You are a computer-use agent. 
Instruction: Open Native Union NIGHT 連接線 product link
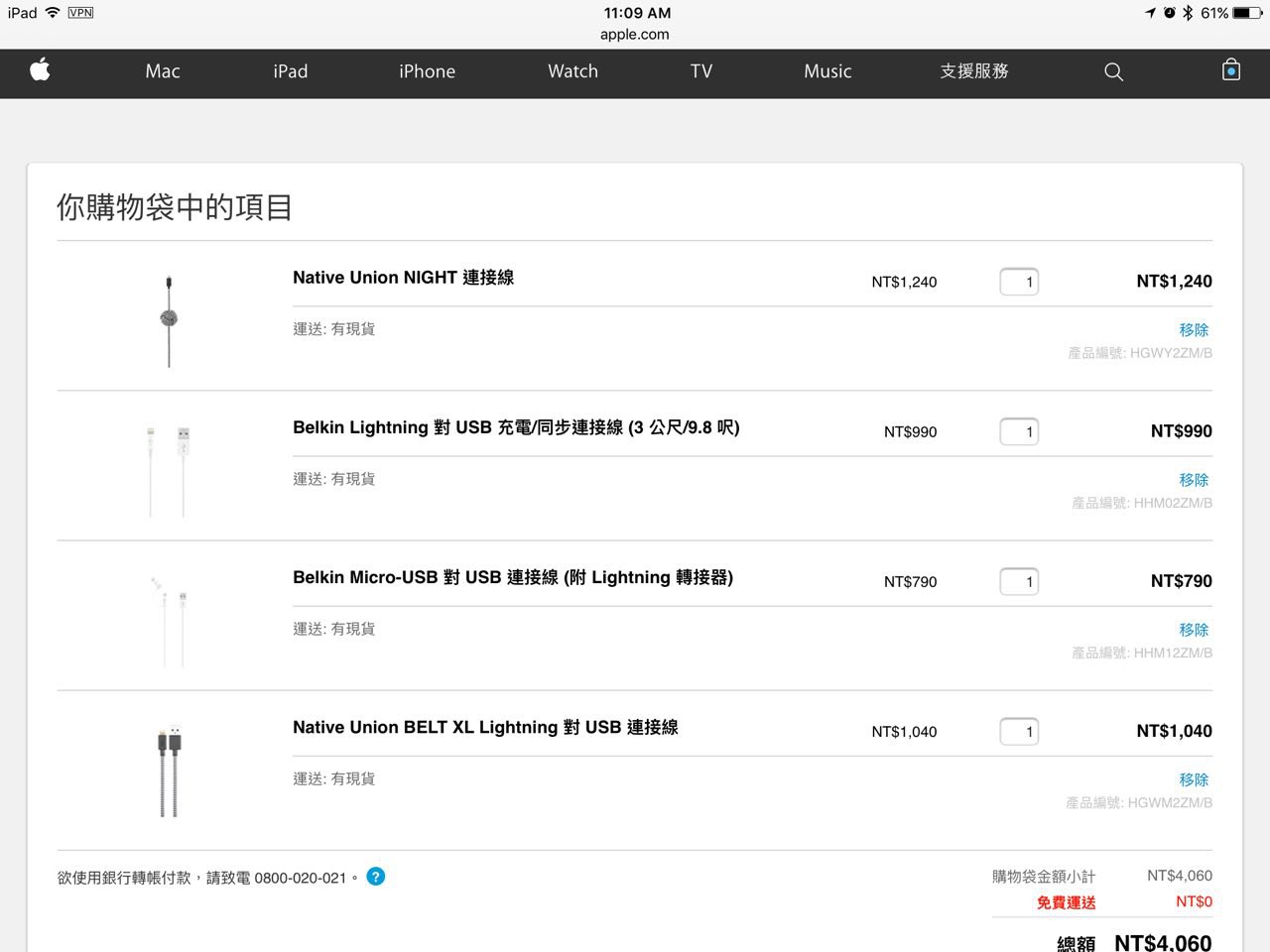[x=403, y=278]
